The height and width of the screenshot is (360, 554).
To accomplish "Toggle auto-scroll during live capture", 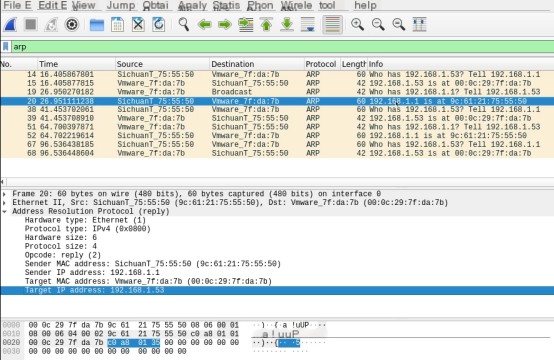I will coord(308,25).
